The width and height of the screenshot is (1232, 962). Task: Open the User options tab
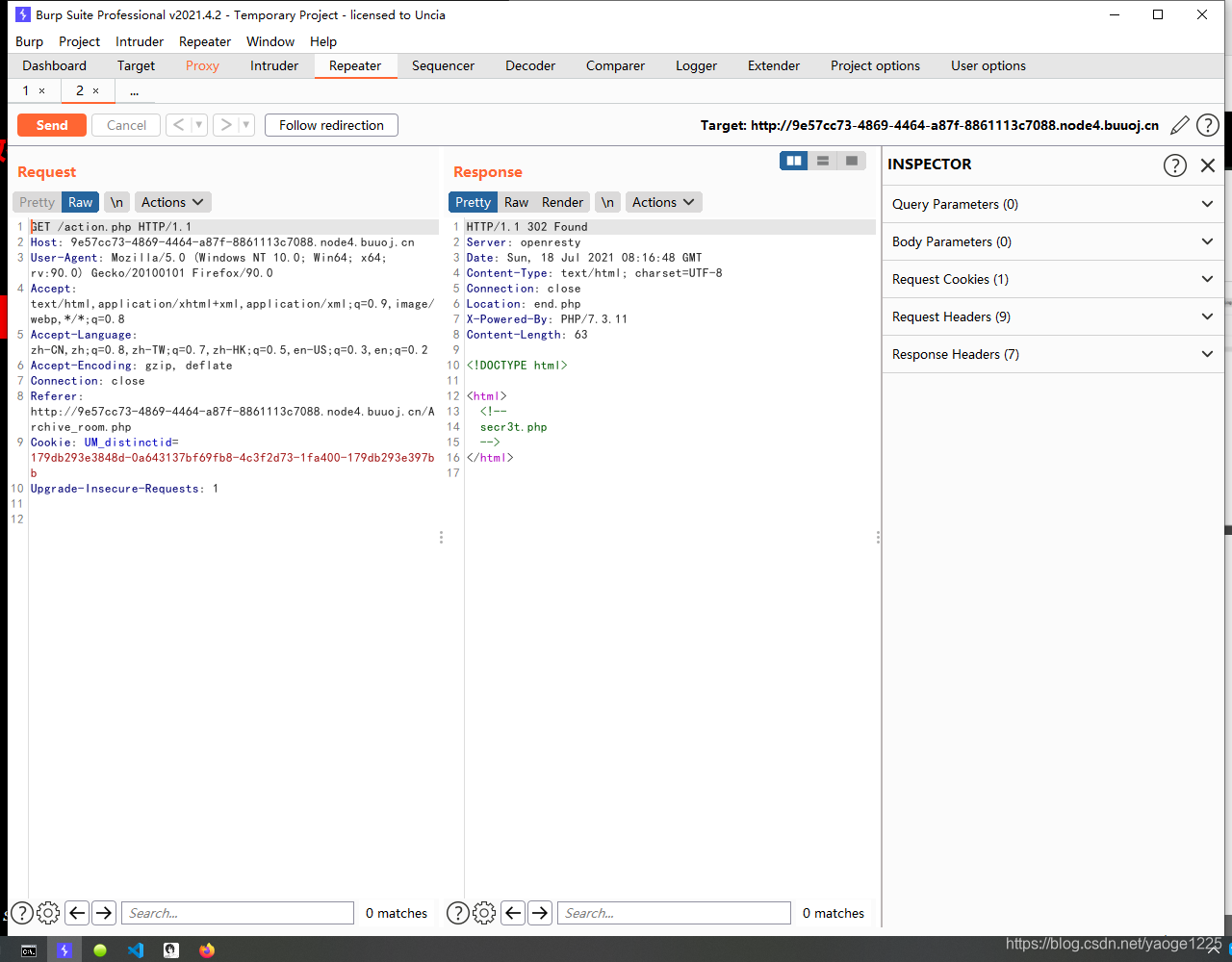pos(988,65)
